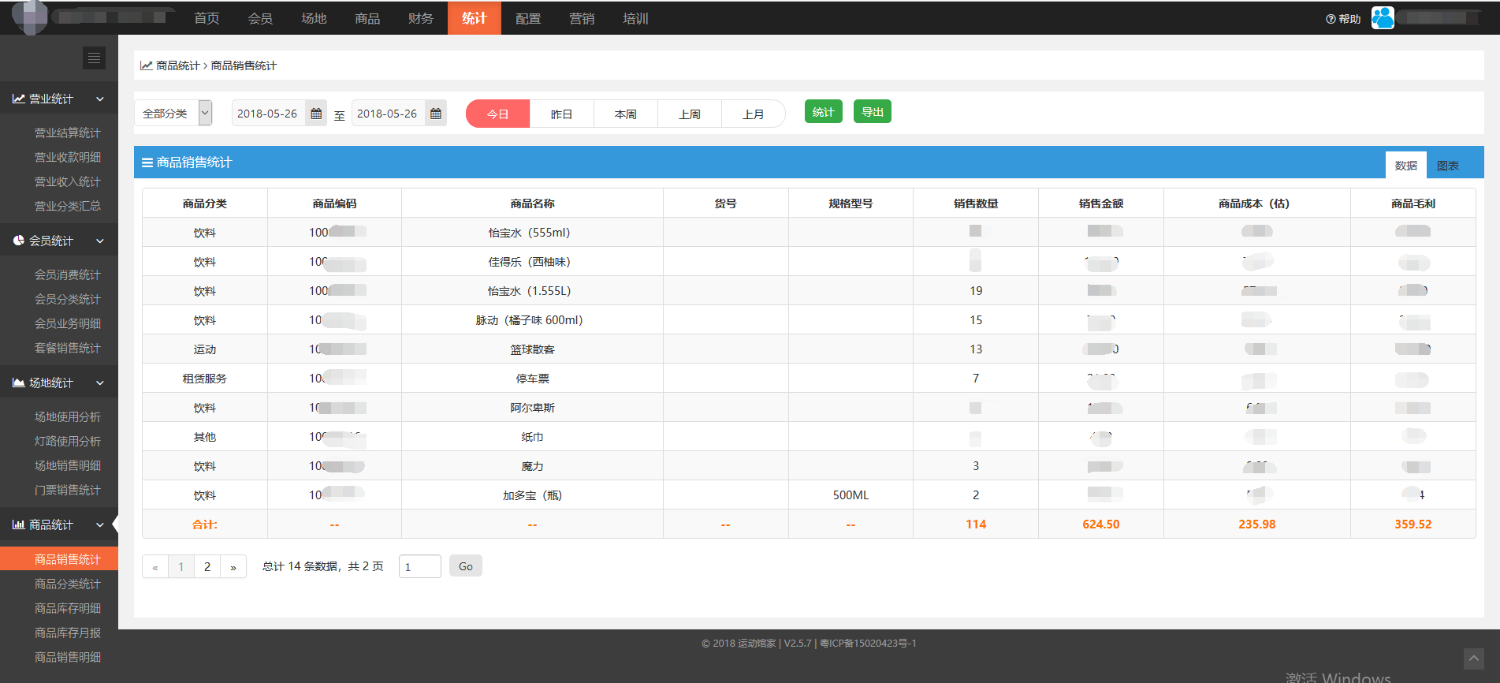1500x683 pixels.
Task: Click the page number input box
Action: coord(420,566)
